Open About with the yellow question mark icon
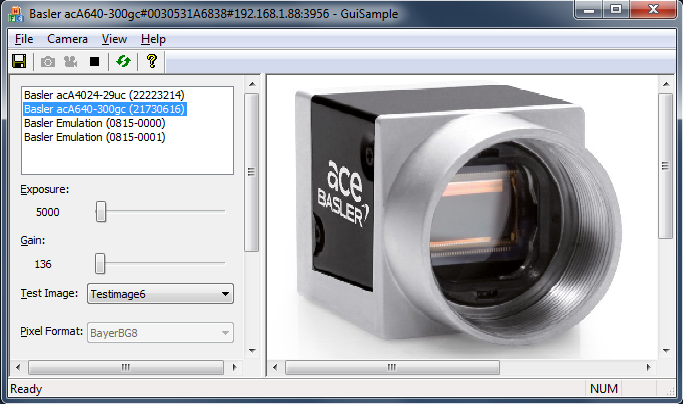Image resolution: width=683 pixels, height=404 pixels. [152, 61]
